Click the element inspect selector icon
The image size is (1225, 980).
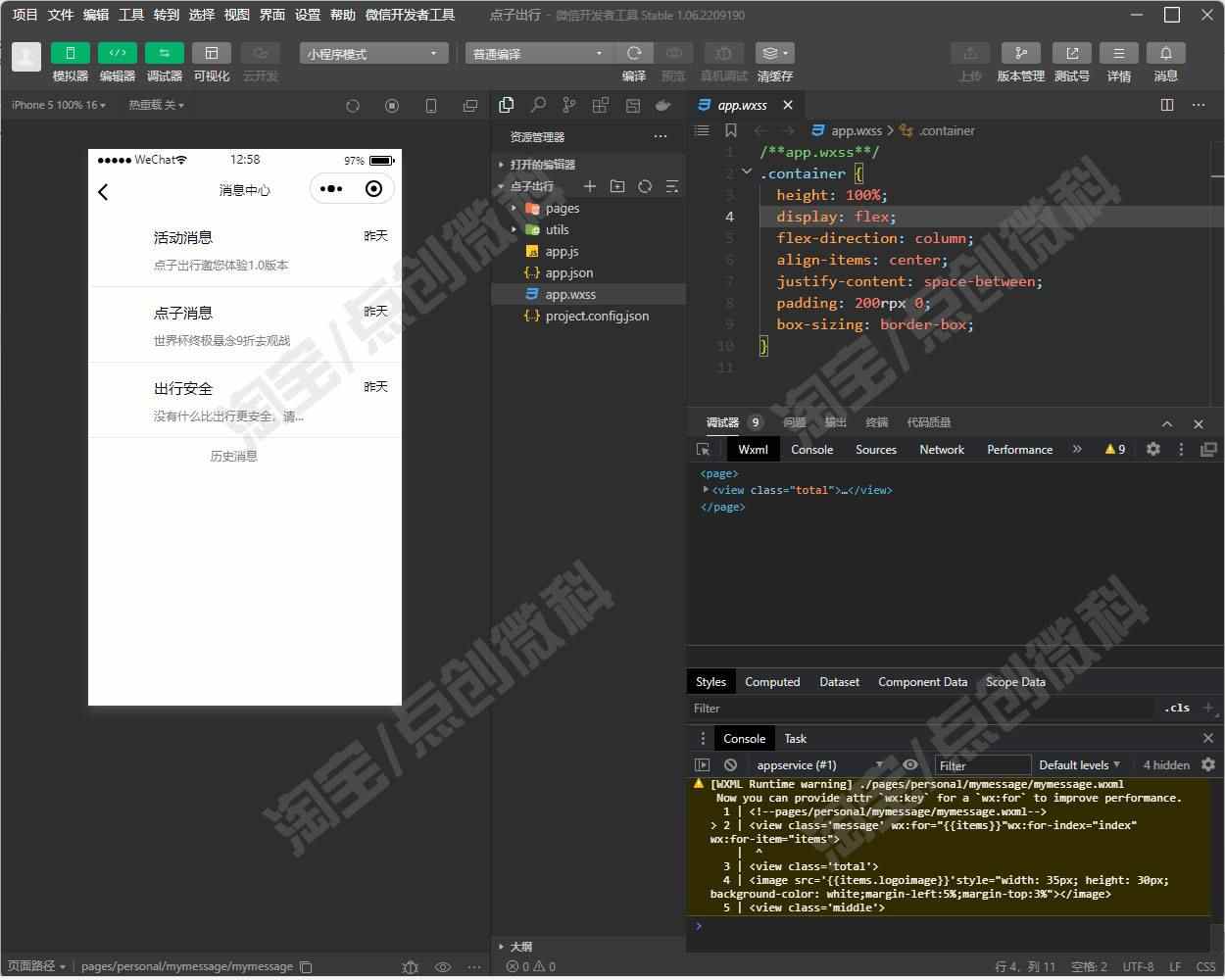coord(704,450)
